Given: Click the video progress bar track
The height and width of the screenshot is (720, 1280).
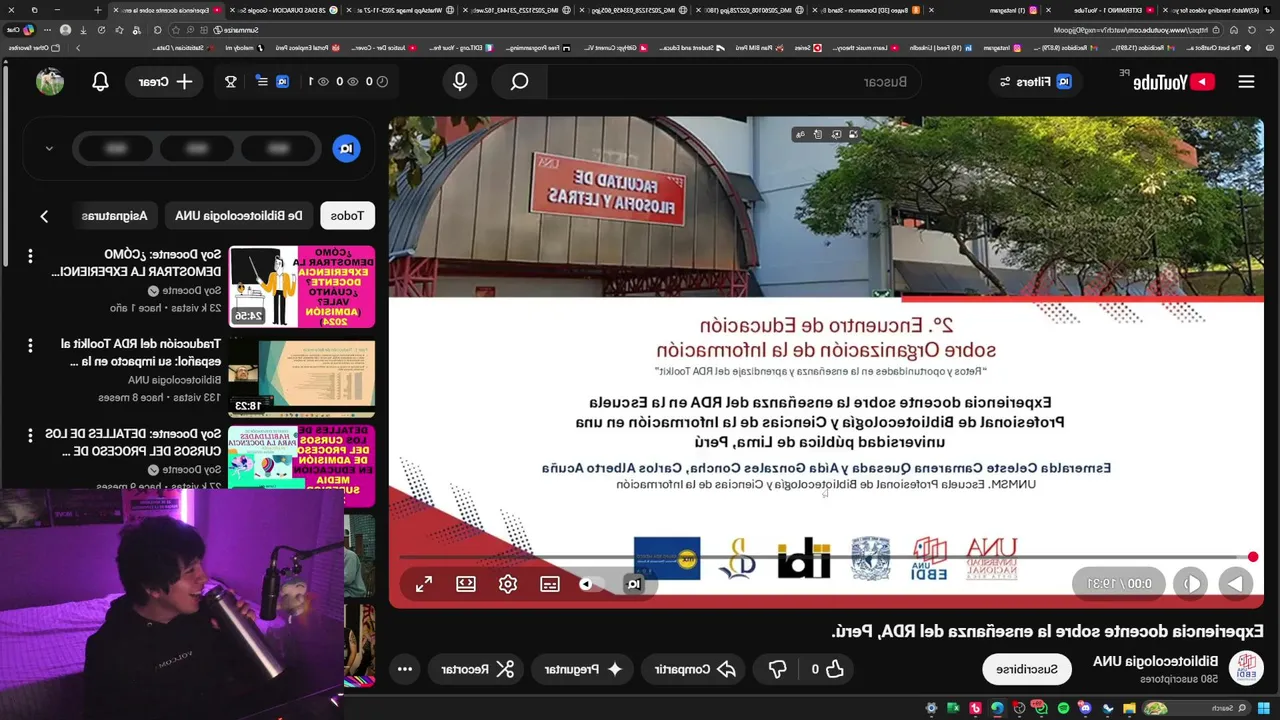Looking at the screenshot, I should click(826, 557).
